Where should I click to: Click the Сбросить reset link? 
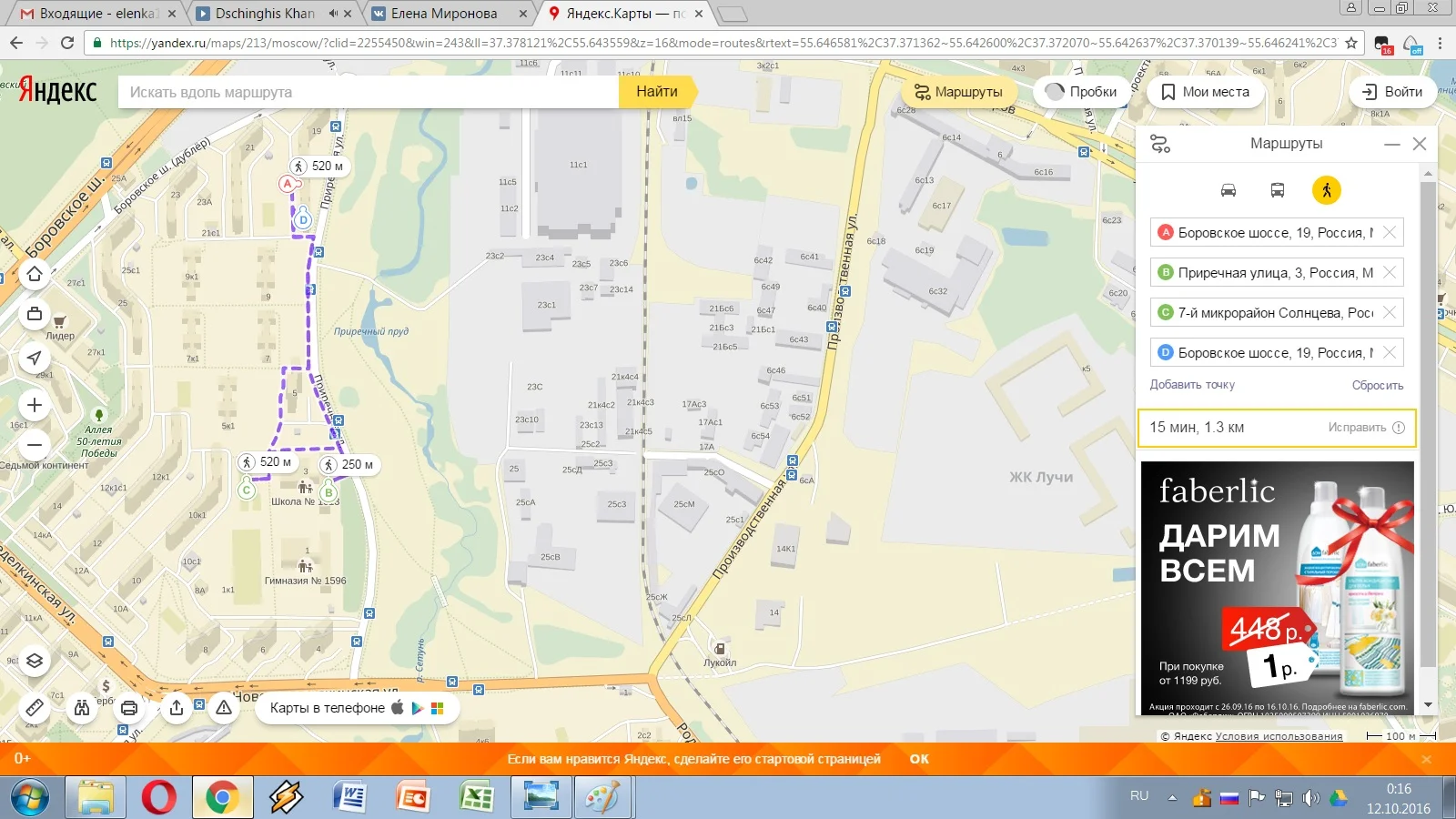(x=1378, y=386)
